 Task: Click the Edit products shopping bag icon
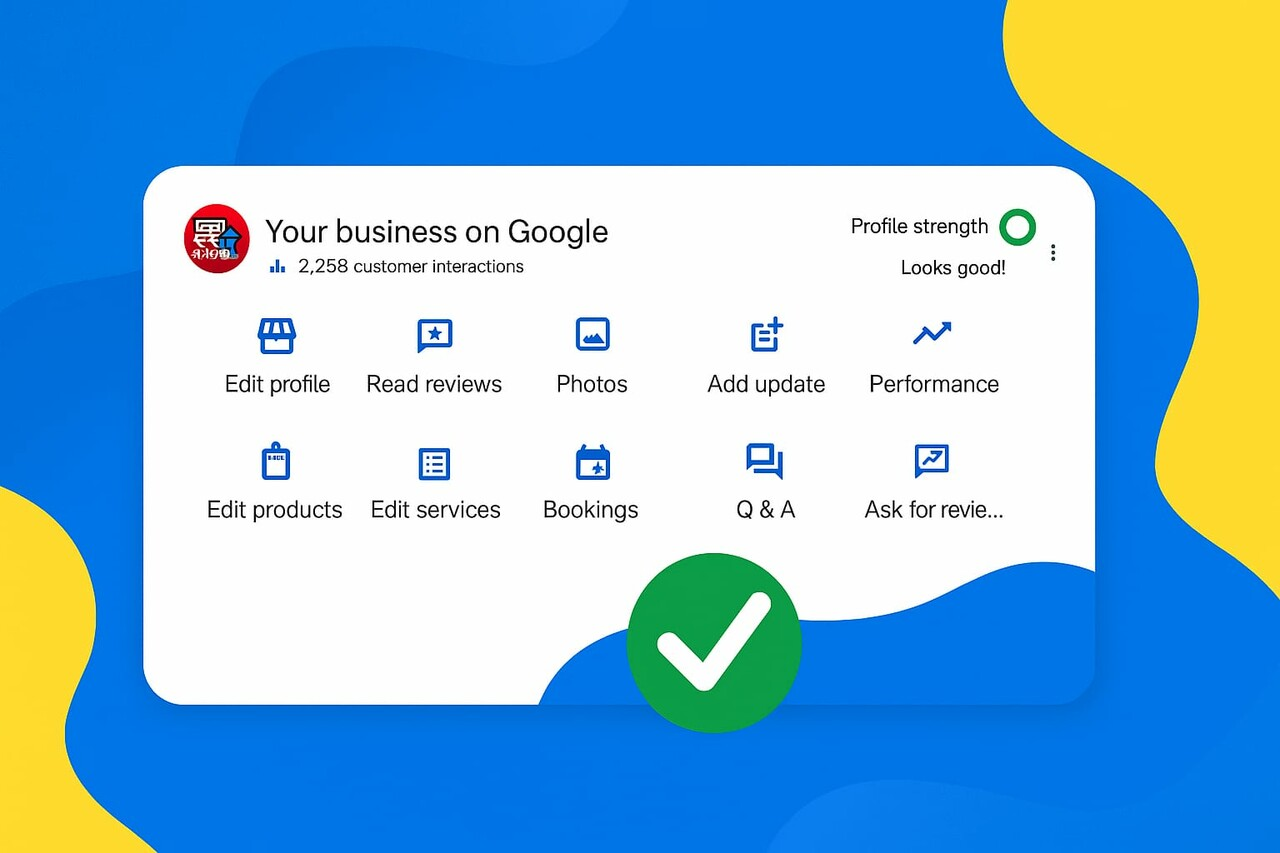click(275, 461)
